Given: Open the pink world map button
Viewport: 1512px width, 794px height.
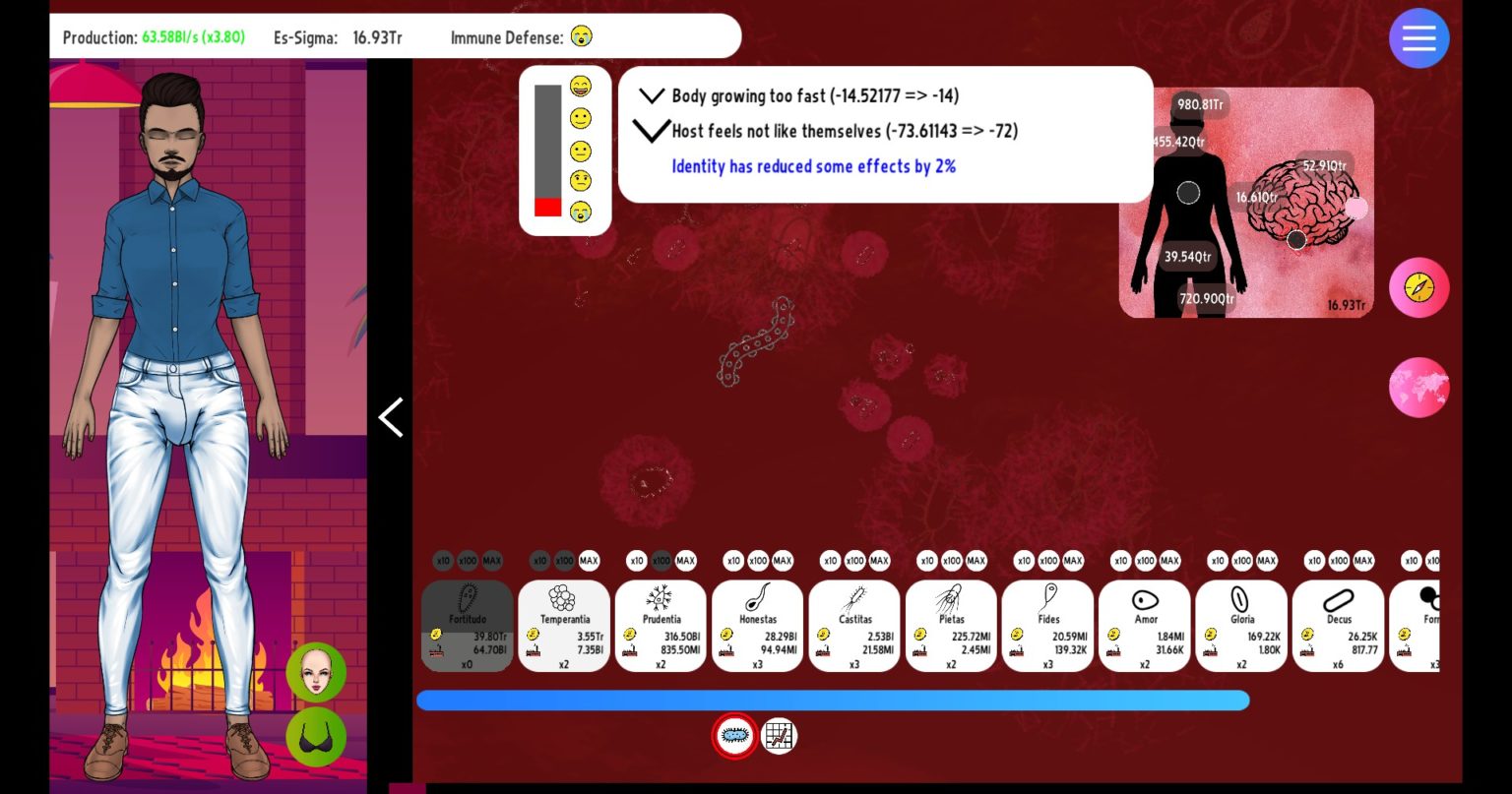Looking at the screenshot, I should tap(1418, 388).
